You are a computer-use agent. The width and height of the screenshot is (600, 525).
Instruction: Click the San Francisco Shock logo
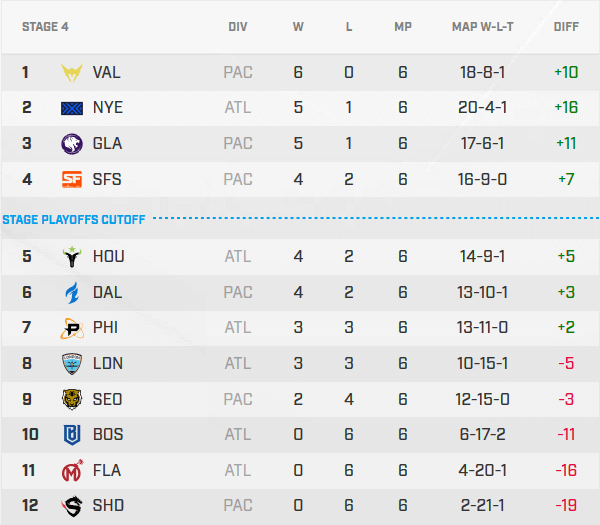(x=73, y=180)
